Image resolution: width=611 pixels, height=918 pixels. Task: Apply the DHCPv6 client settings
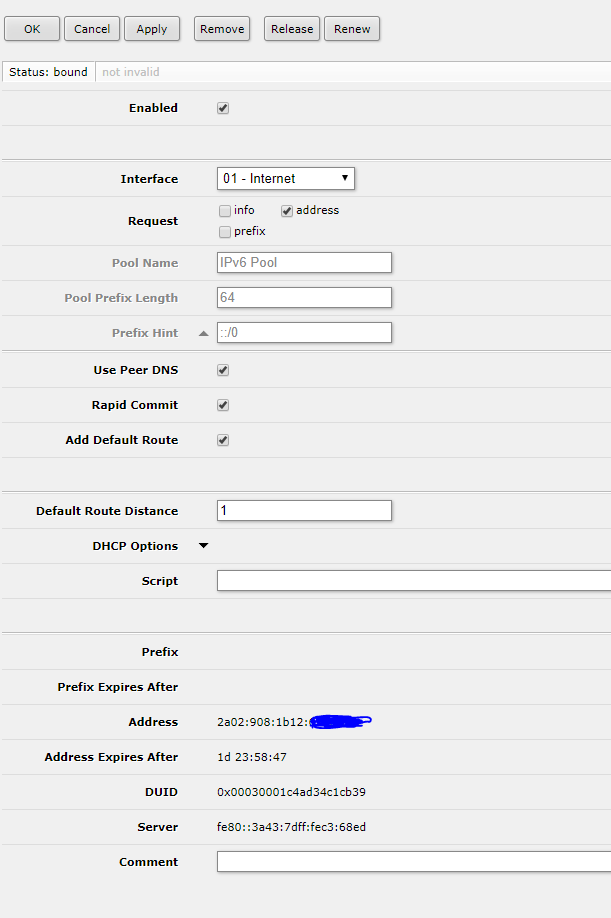click(152, 29)
